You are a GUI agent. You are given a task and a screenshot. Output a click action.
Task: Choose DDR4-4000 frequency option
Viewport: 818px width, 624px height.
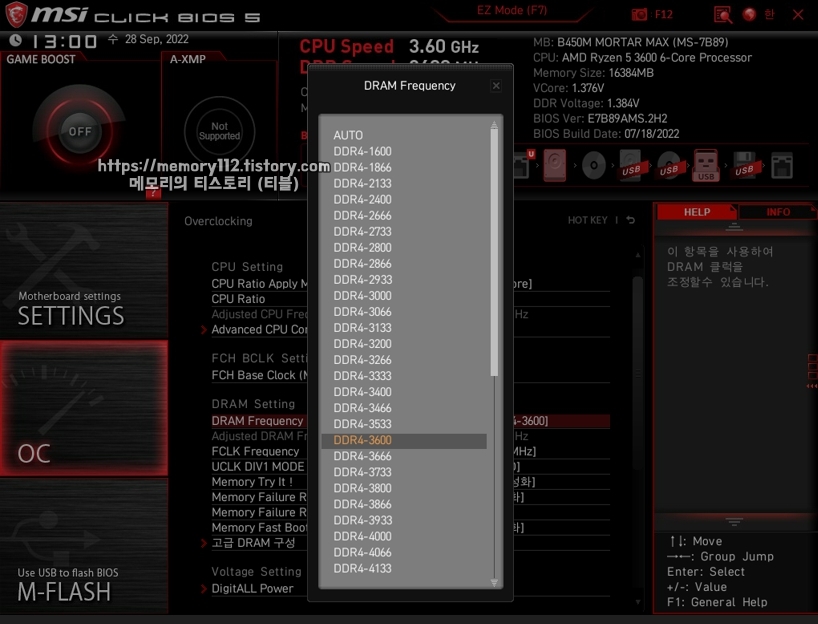[x=363, y=536]
